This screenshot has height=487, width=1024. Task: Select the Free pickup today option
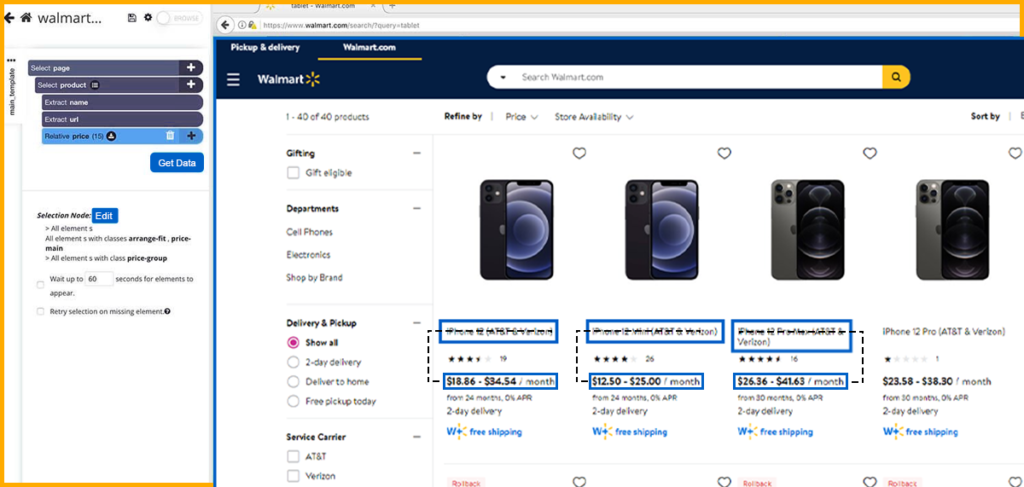(x=293, y=401)
